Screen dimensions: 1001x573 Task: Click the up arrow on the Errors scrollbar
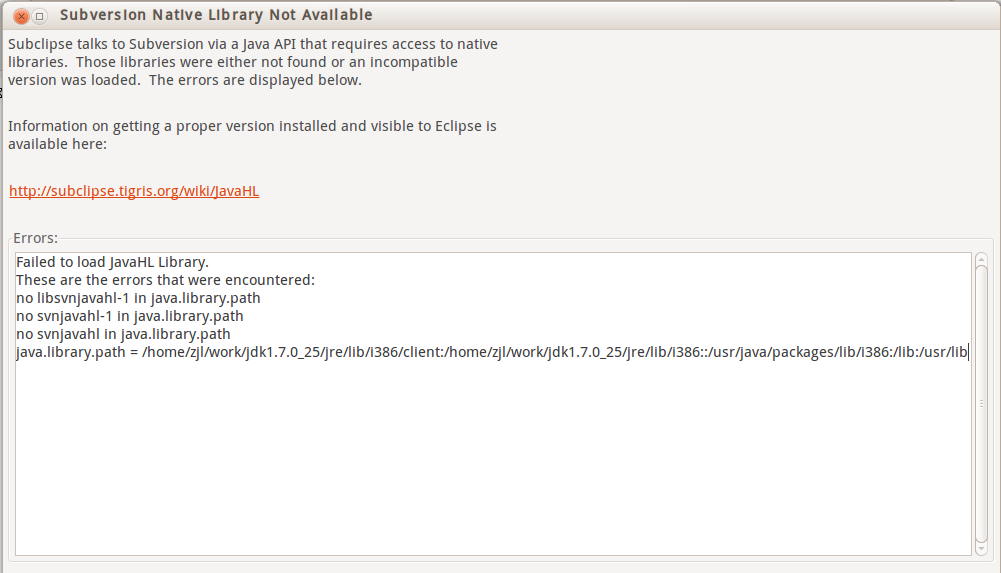click(981, 259)
